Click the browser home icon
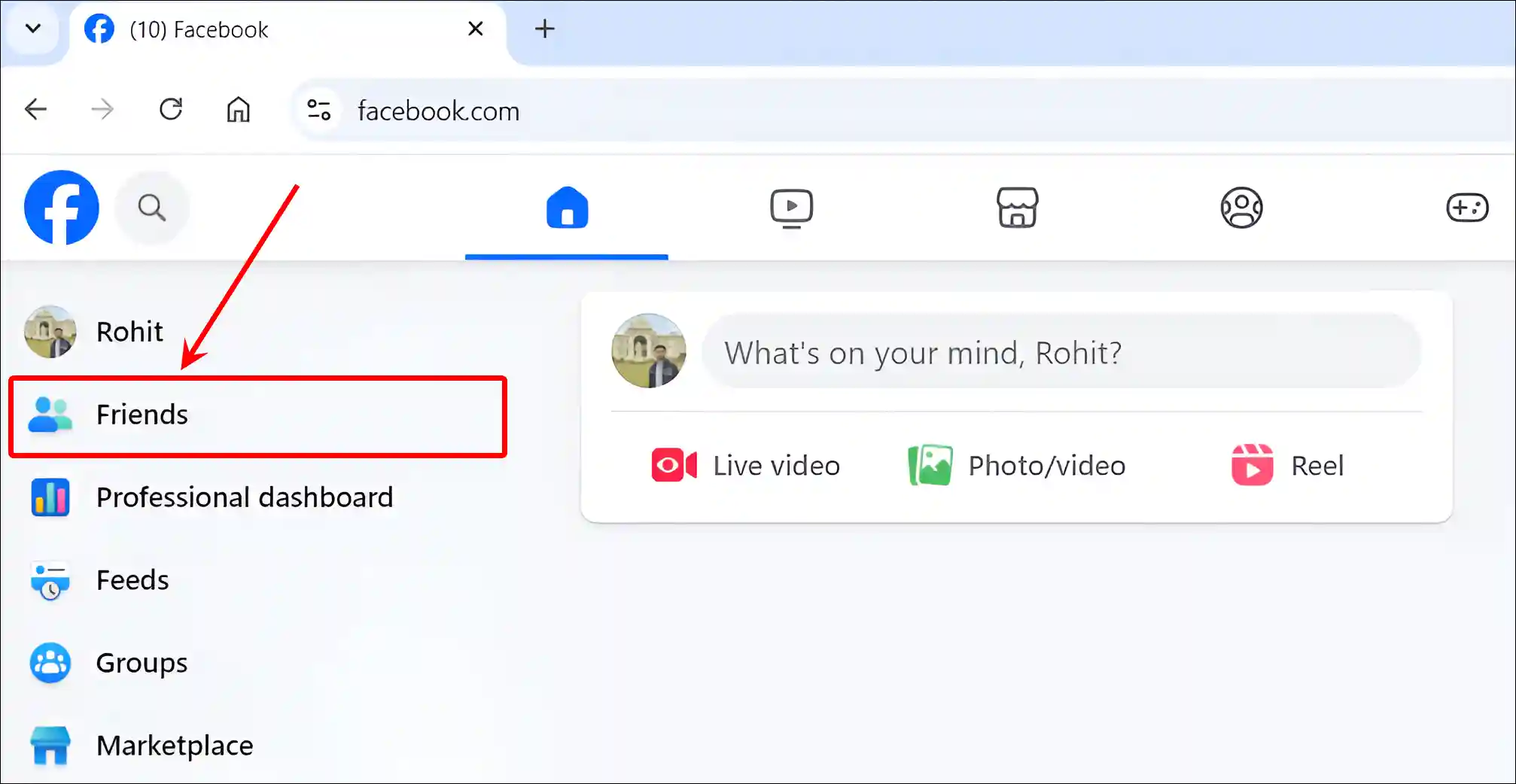 coord(239,110)
